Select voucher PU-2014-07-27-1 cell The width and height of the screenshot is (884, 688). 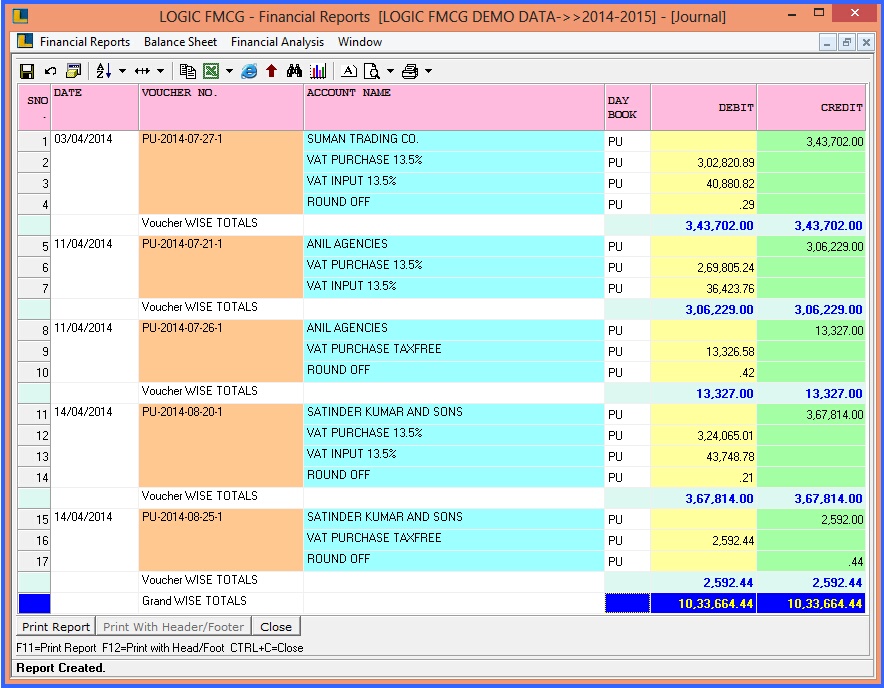point(221,173)
